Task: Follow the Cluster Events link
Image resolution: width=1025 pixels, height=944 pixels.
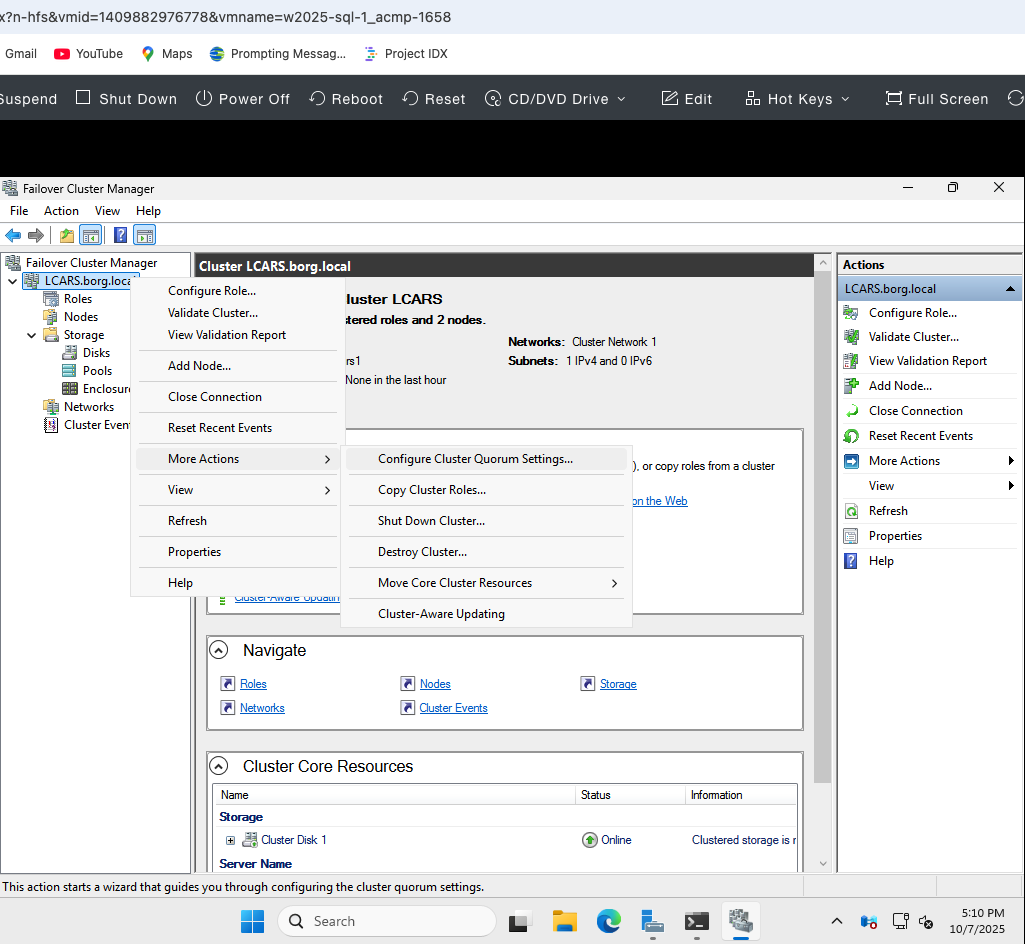Action: tap(452, 707)
